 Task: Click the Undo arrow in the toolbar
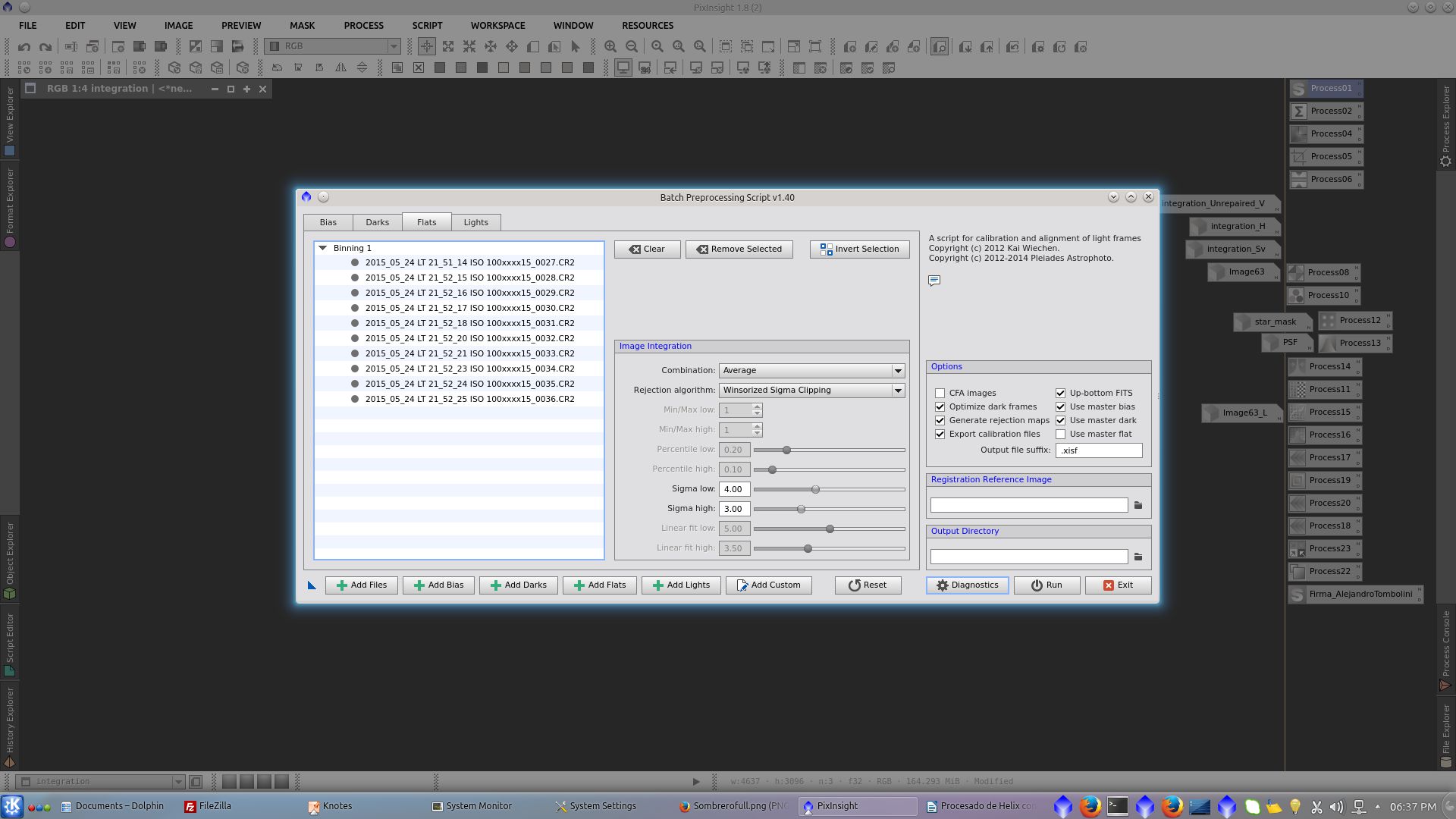tap(24, 47)
